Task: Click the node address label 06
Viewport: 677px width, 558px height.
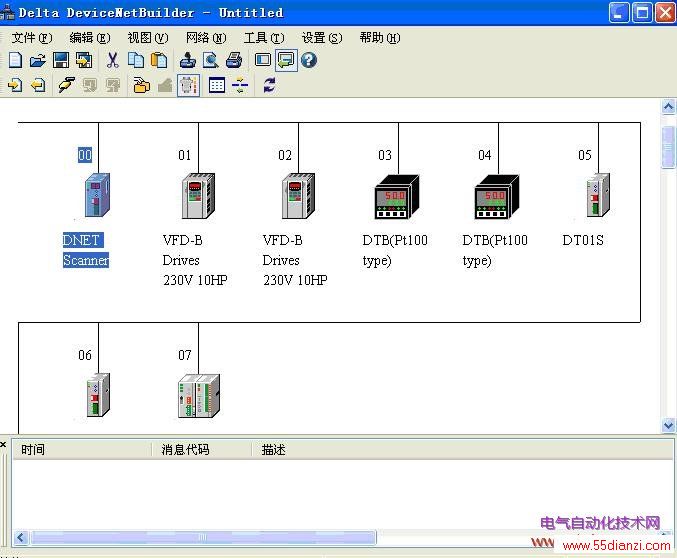Action: 85,355
